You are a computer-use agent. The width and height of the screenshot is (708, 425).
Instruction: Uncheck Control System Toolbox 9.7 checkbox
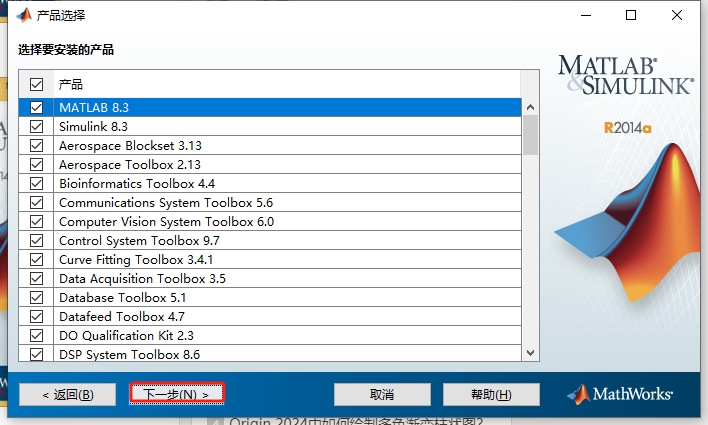pos(37,240)
